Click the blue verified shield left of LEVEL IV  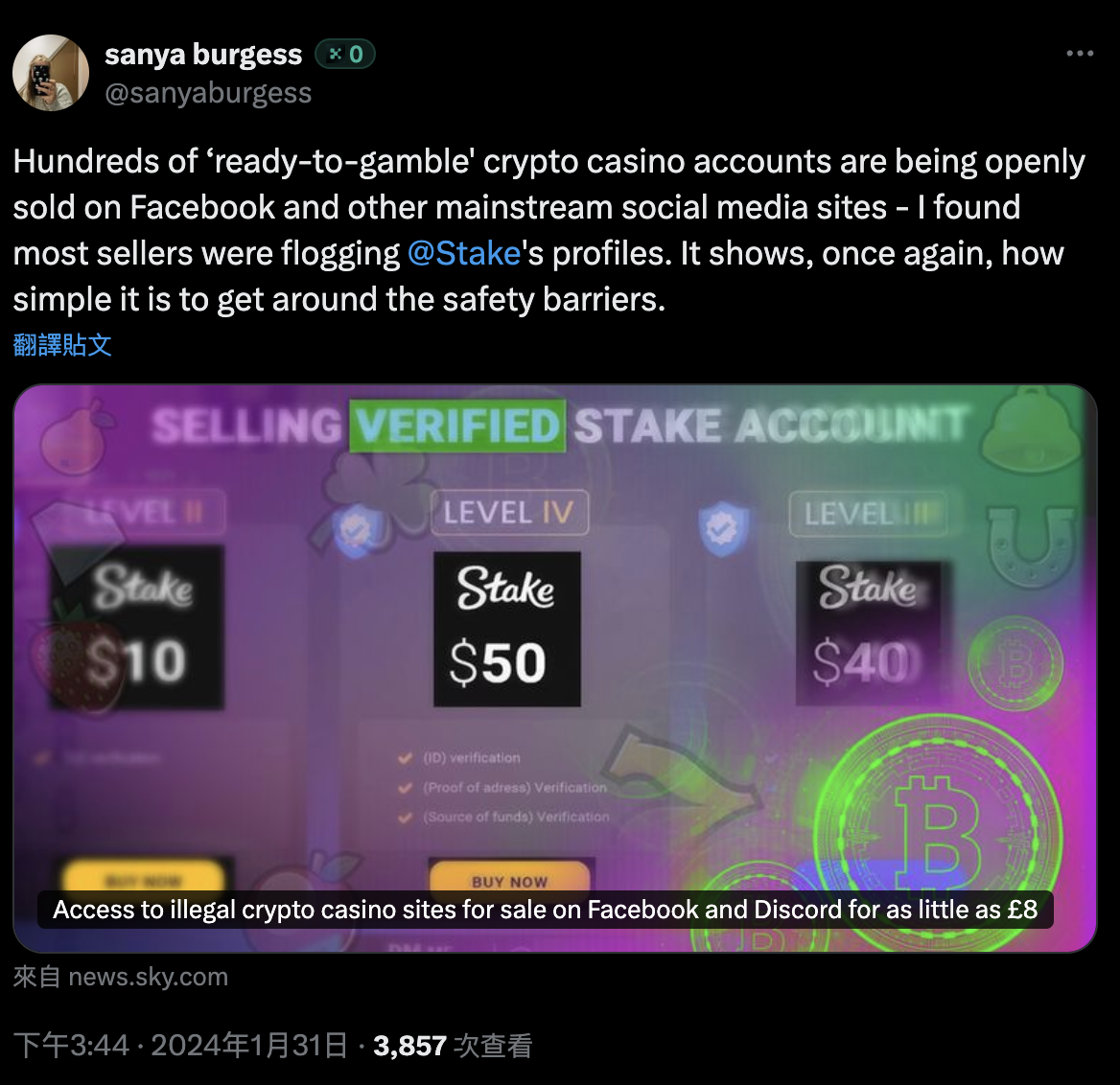[x=357, y=529]
